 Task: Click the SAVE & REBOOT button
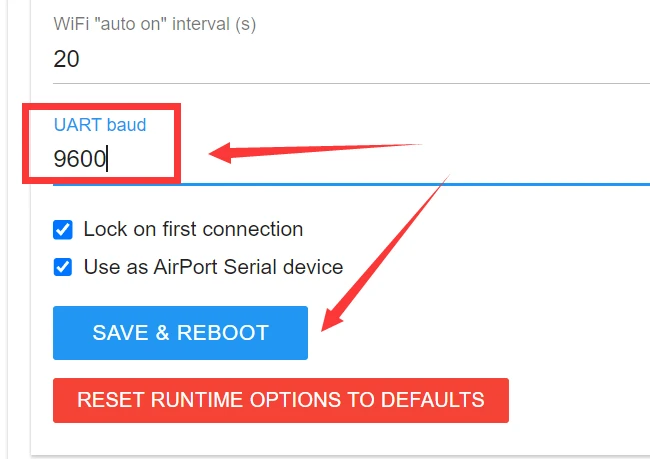pyautogui.click(x=180, y=333)
